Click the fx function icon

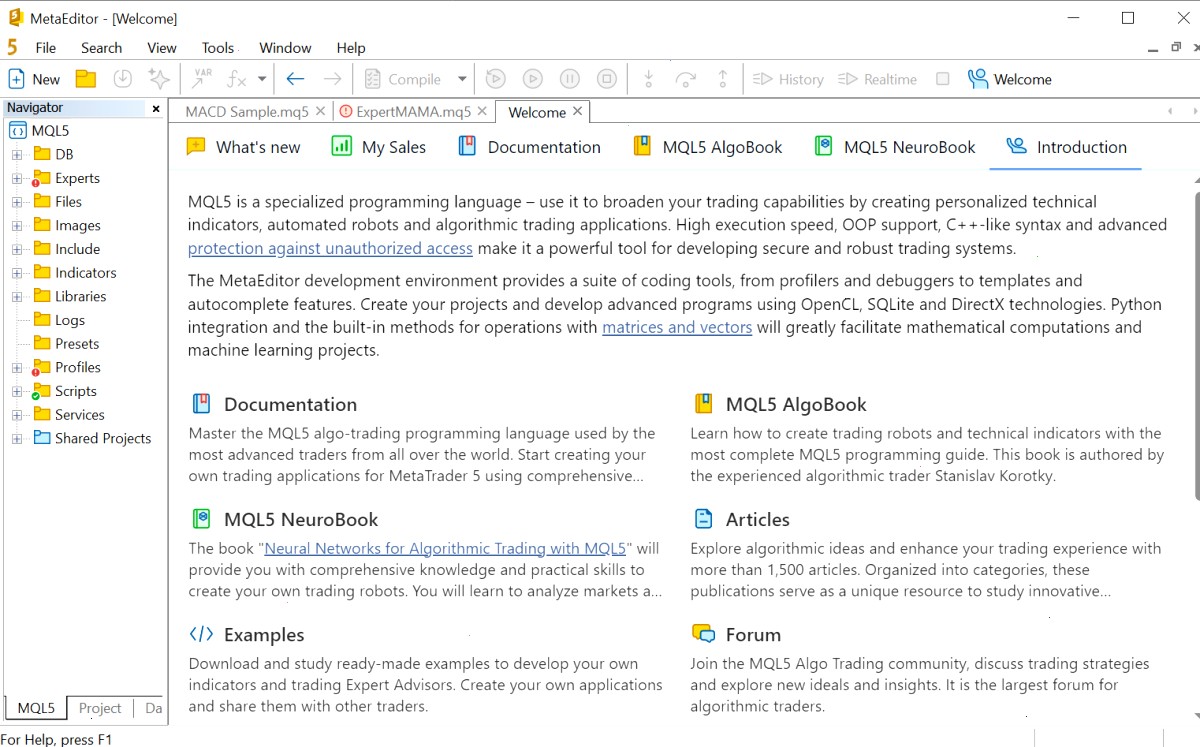point(236,79)
